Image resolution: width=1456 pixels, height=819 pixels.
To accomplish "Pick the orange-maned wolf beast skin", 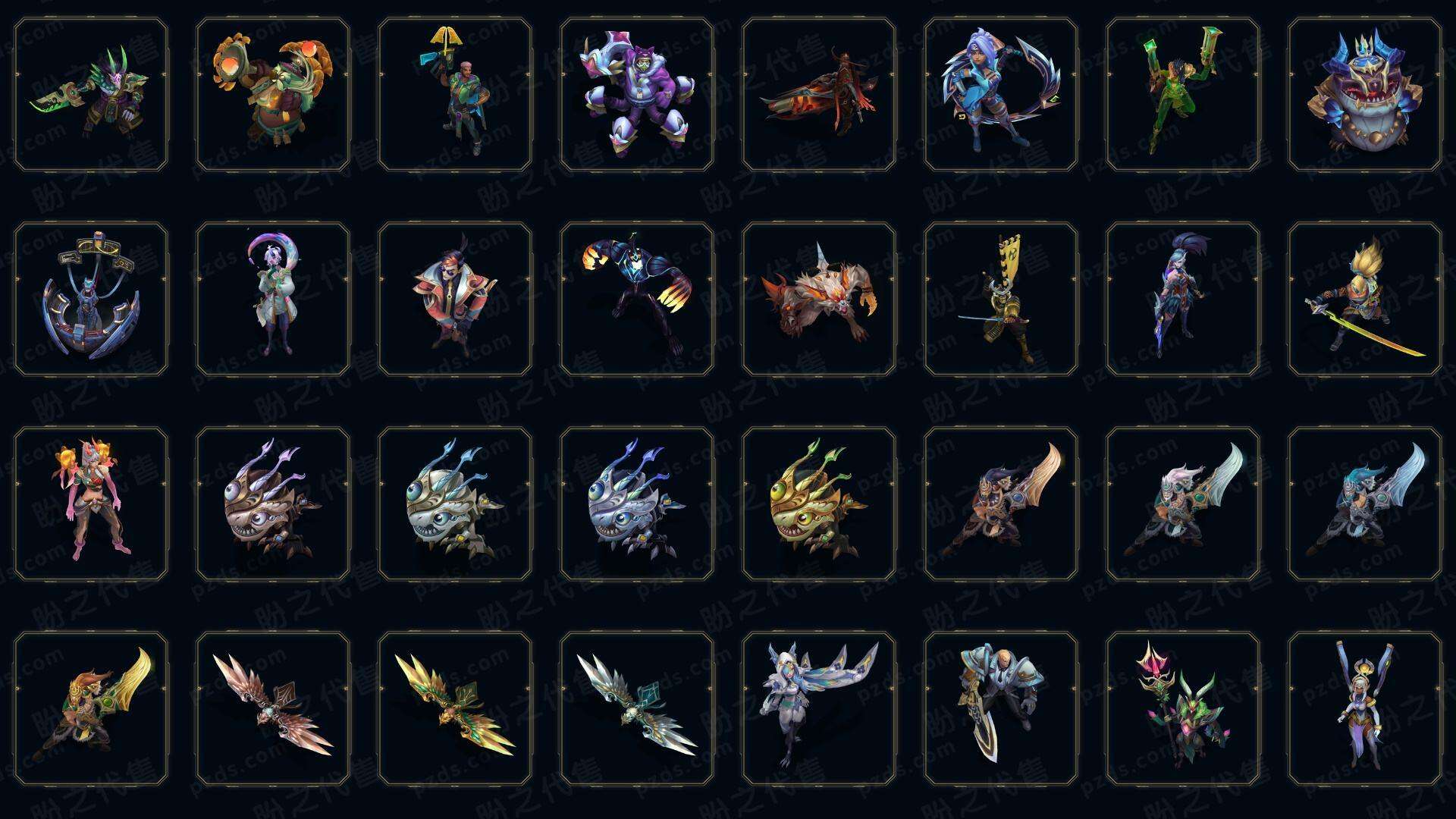I will [818, 299].
